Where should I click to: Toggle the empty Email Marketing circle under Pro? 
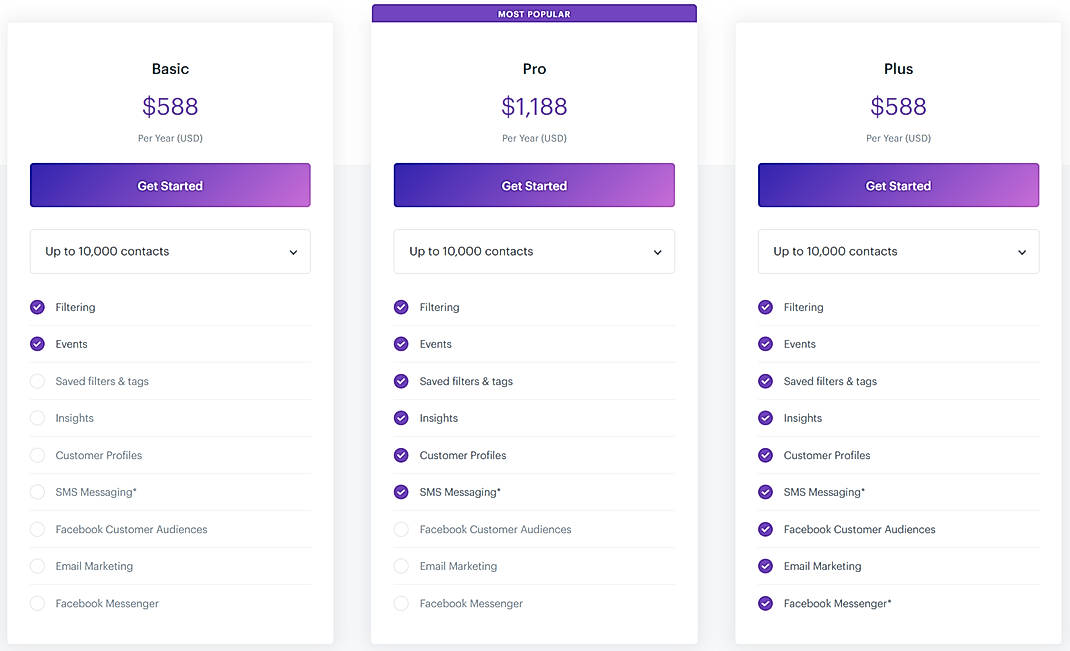[401, 566]
